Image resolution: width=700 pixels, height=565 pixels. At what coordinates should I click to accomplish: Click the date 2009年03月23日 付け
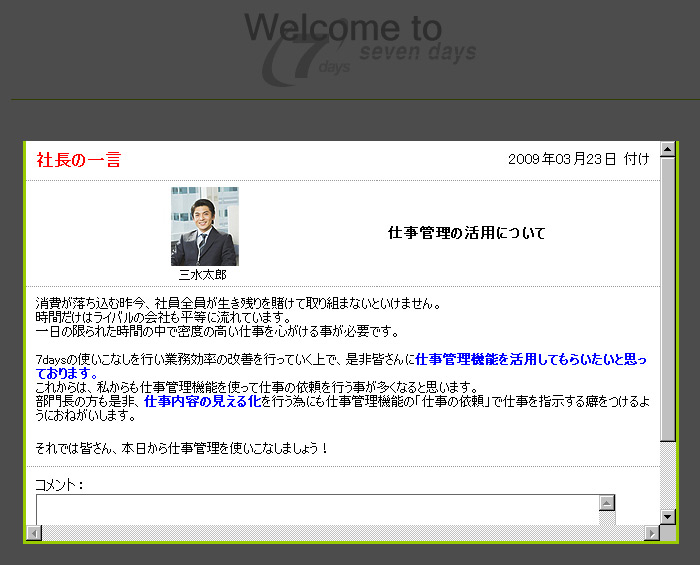[578, 159]
